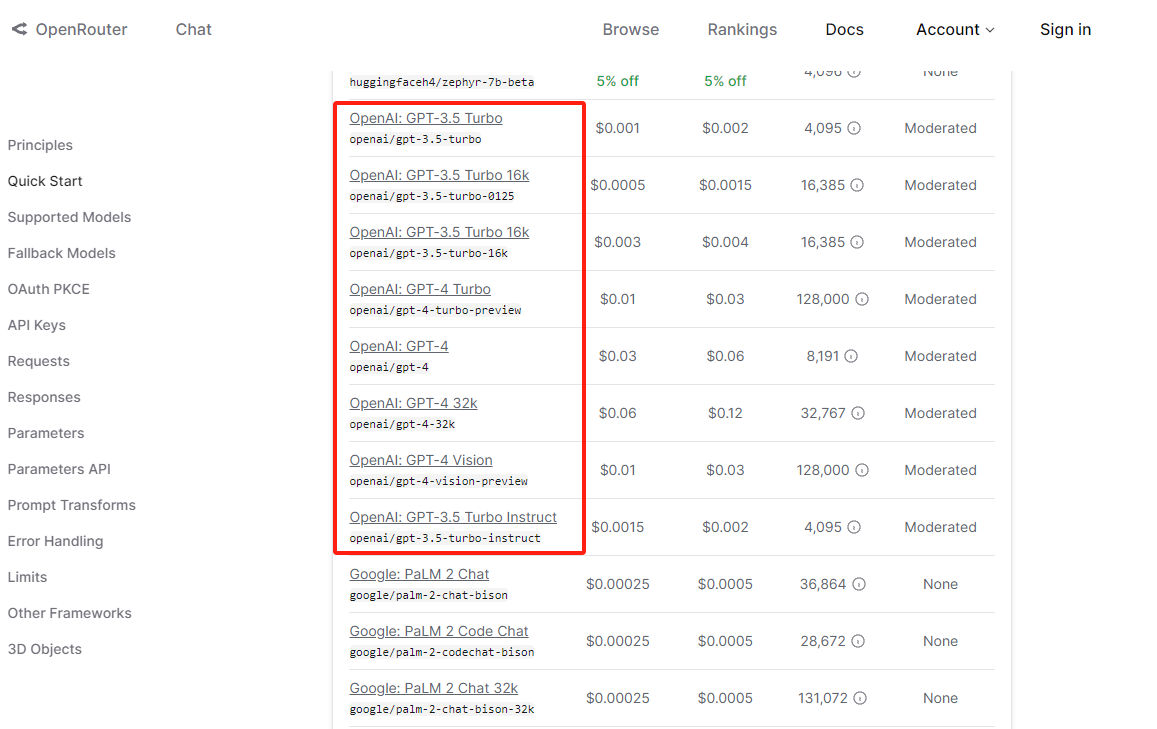Open Limits docs page
The height and width of the screenshot is (729, 1157).
pos(27,577)
